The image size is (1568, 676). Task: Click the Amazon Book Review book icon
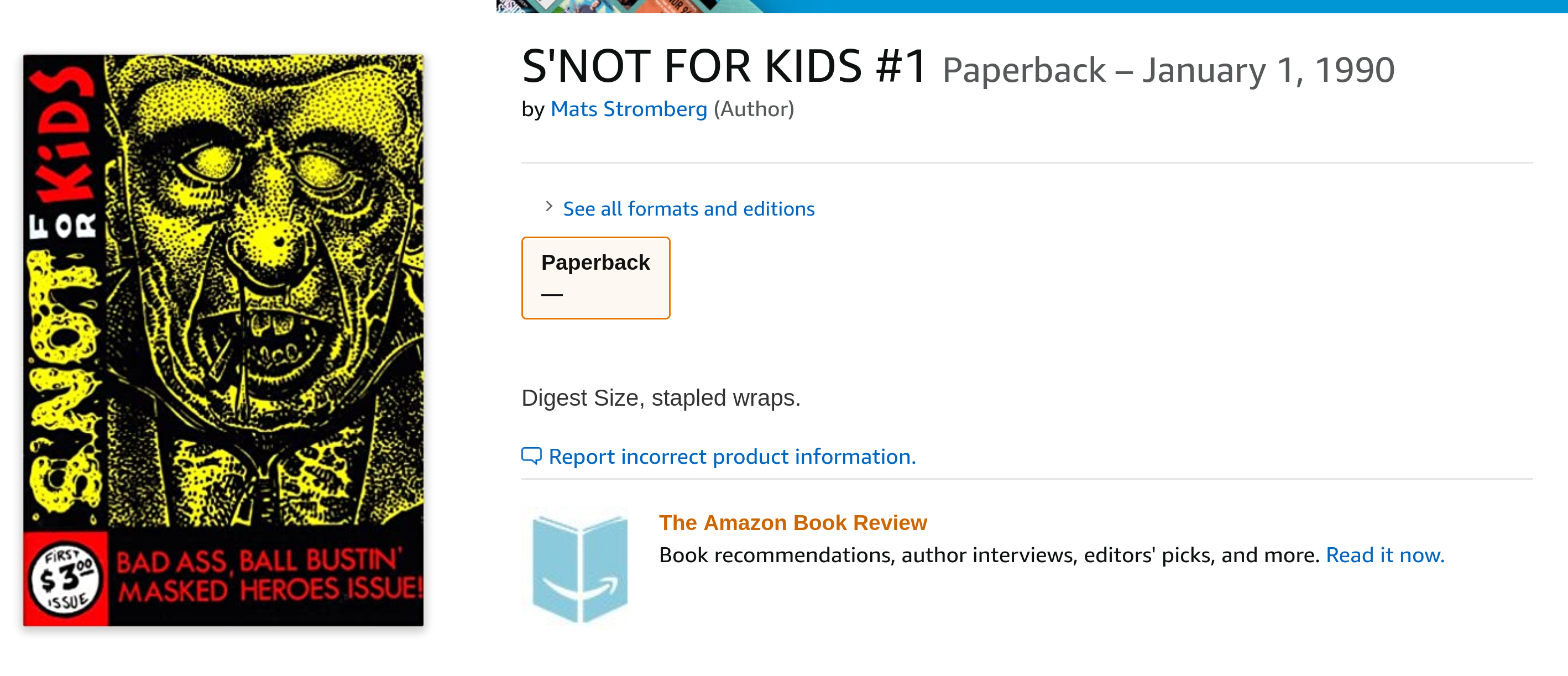coord(579,567)
